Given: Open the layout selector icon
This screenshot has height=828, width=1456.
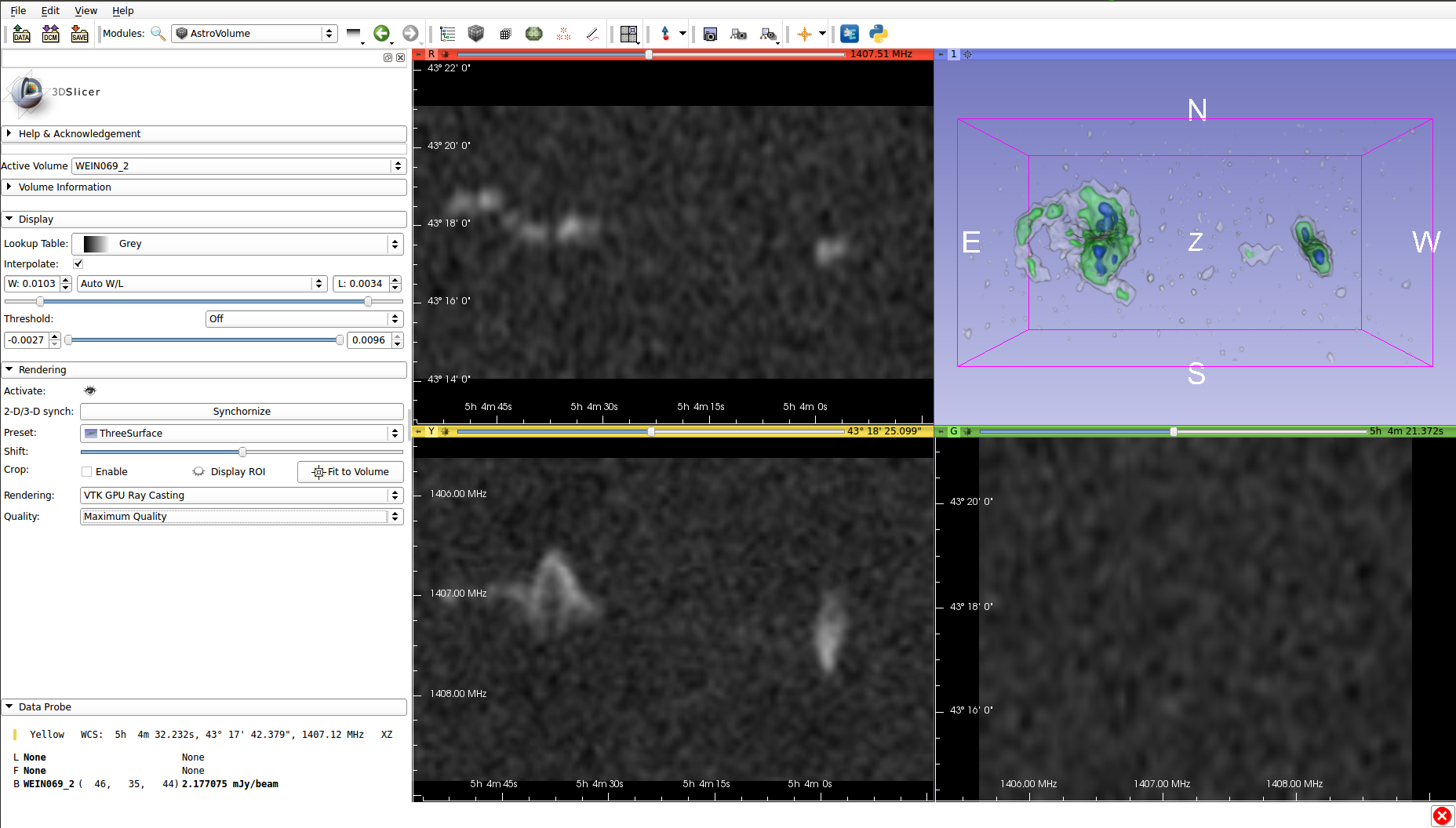Looking at the screenshot, I should [x=629, y=34].
